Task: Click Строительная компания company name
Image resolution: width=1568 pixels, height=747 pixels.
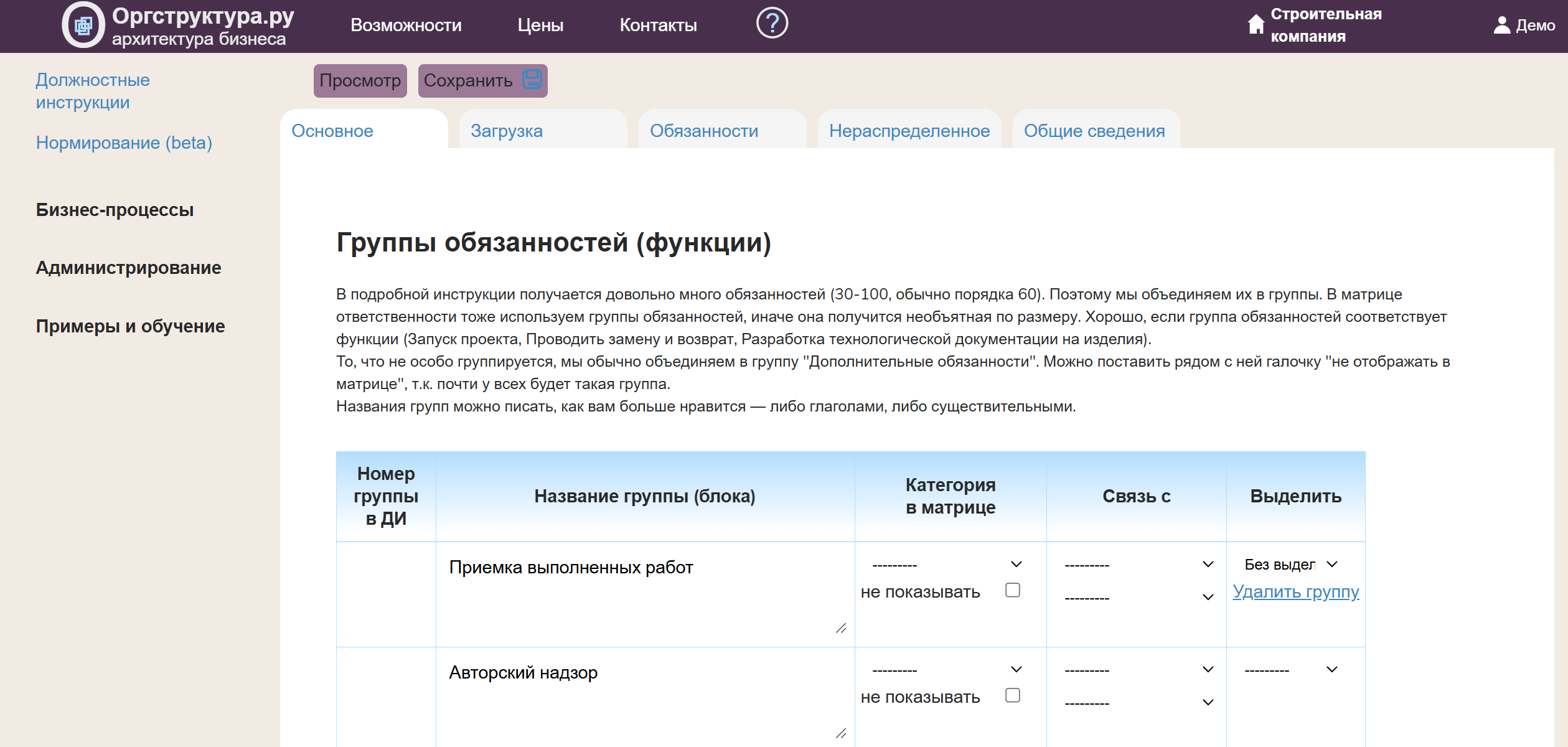Action: pos(1326,25)
